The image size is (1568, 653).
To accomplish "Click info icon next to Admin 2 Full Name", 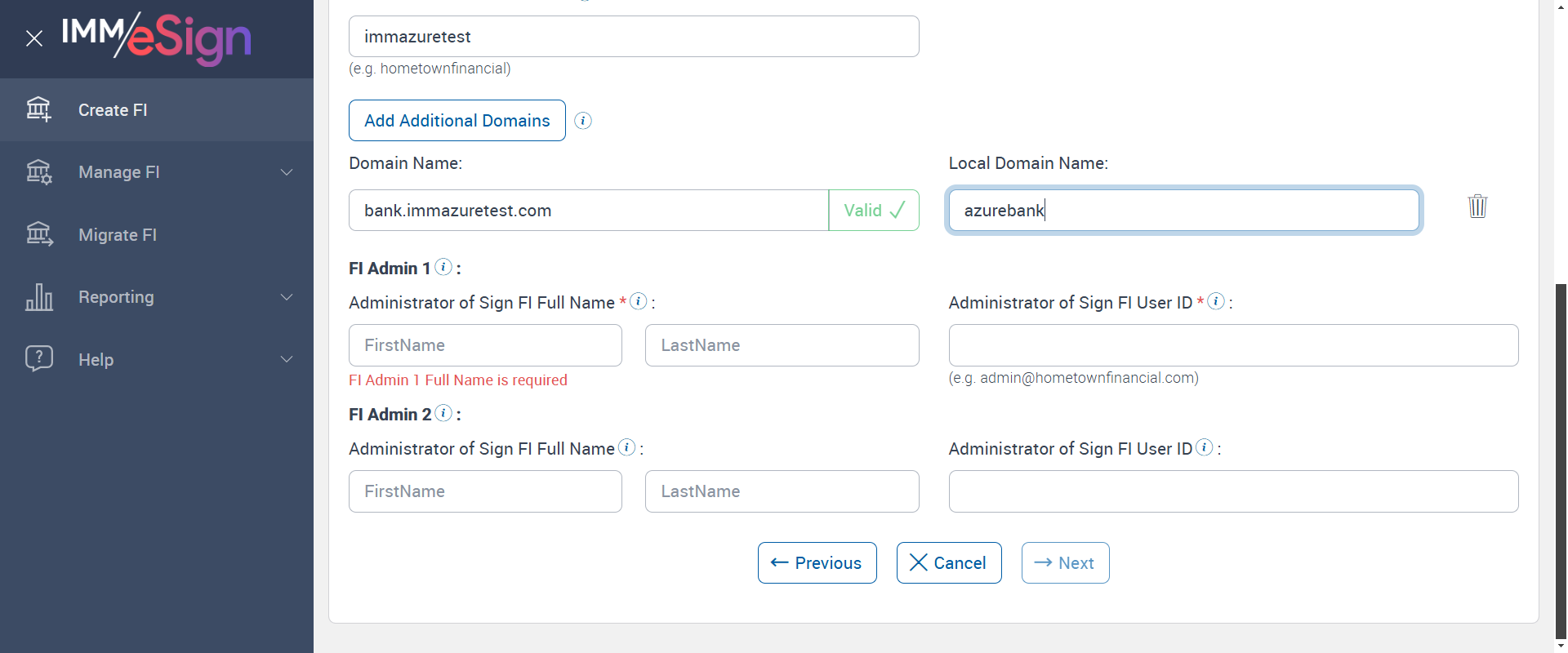I will [626, 447].
